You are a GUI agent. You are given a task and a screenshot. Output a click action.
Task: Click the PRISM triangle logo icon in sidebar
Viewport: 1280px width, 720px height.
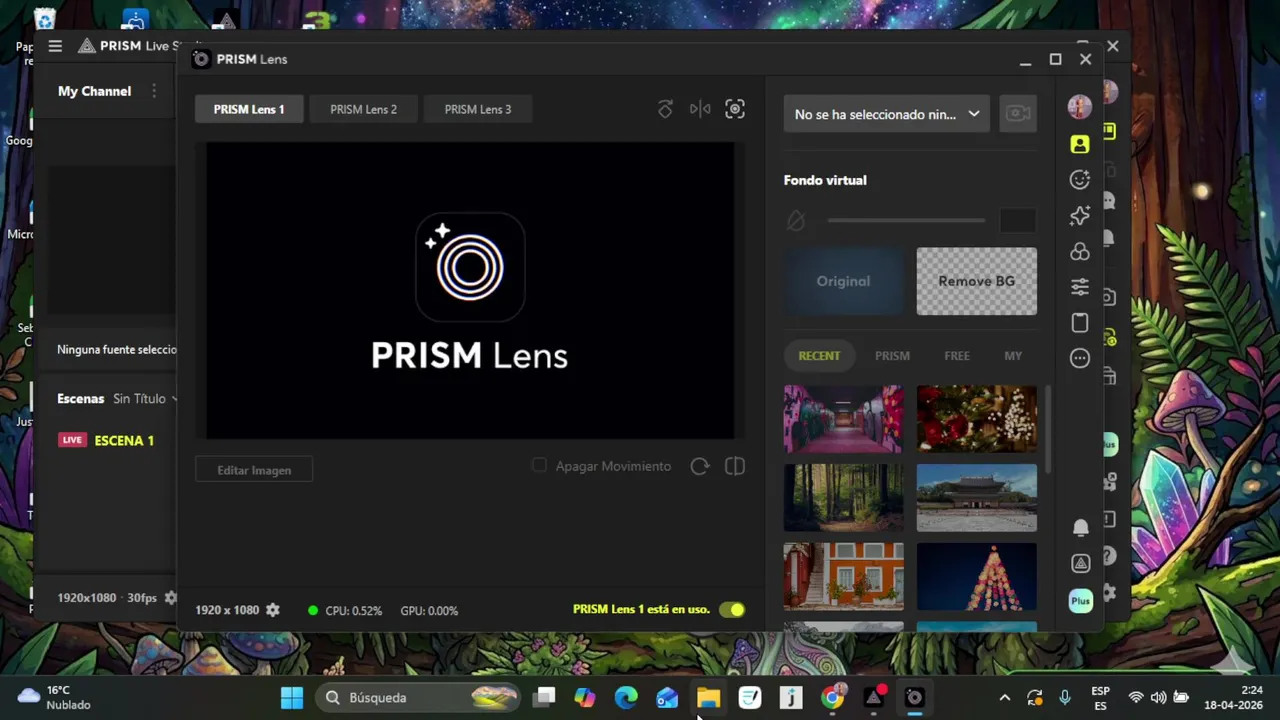[x=1080, y=563]
